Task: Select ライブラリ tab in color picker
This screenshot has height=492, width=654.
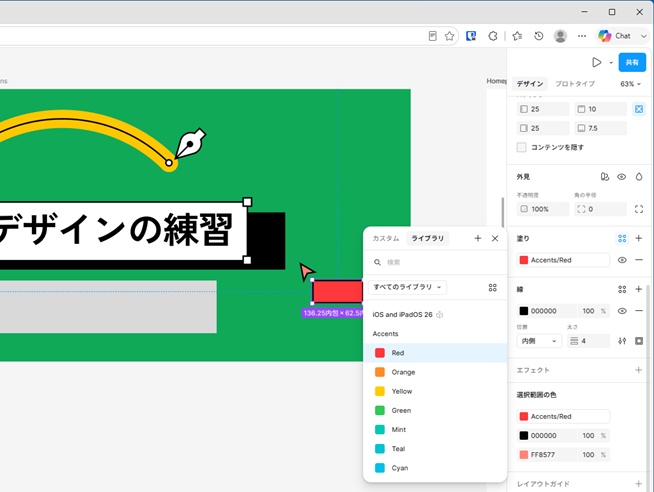Action: click(x=428, y=238)
